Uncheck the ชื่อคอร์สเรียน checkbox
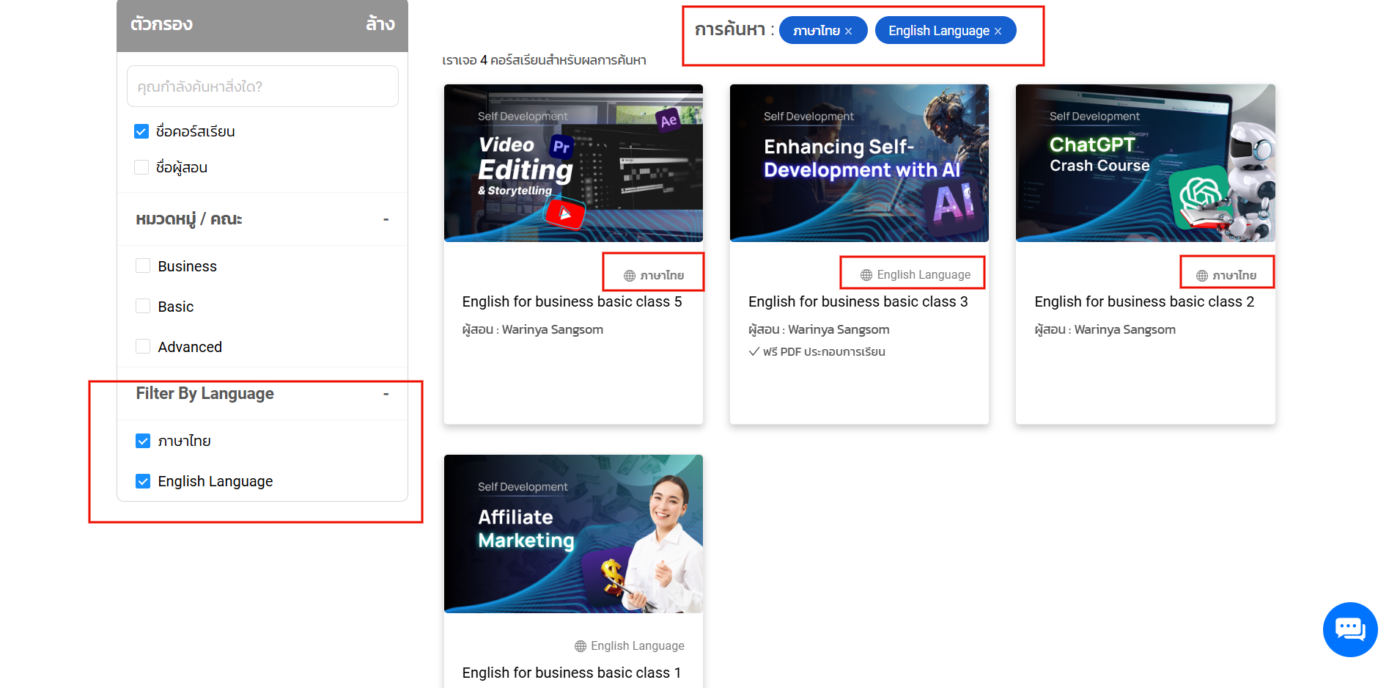The image size is (1400, 688). pos(141,131)
